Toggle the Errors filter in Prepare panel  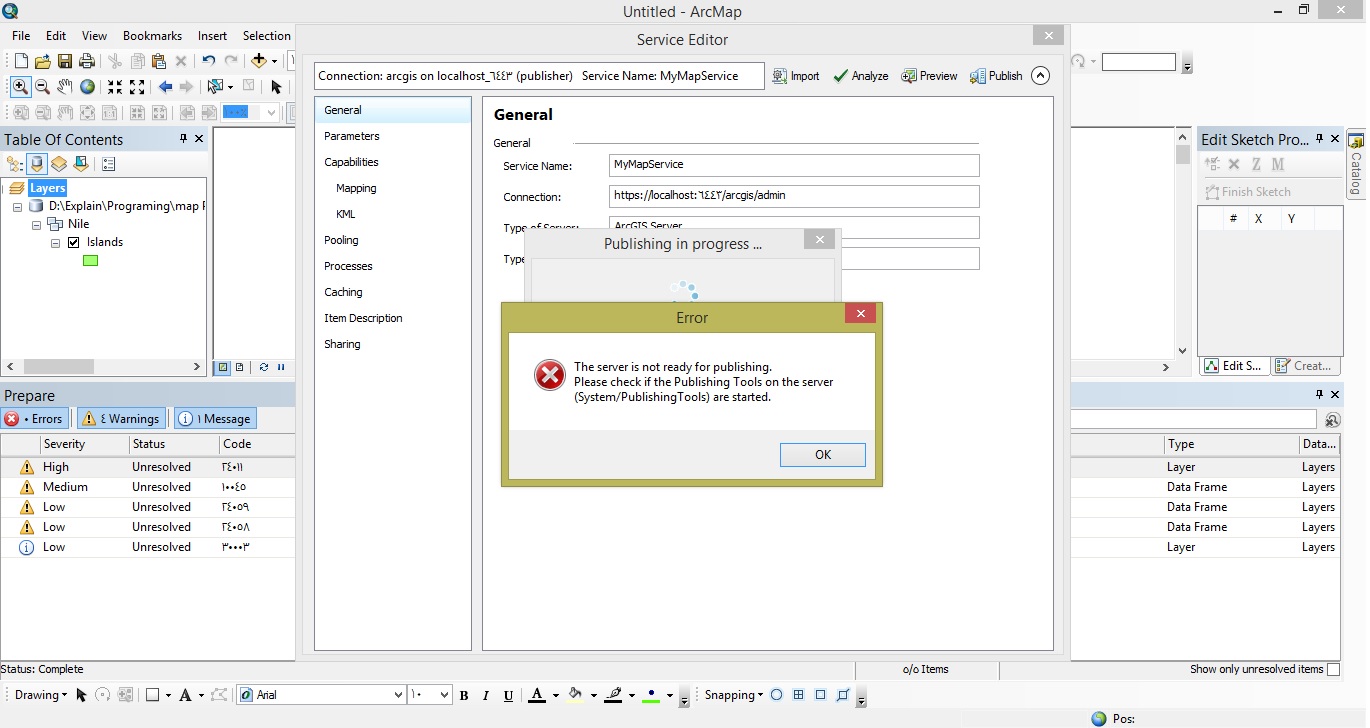[34, 419]
